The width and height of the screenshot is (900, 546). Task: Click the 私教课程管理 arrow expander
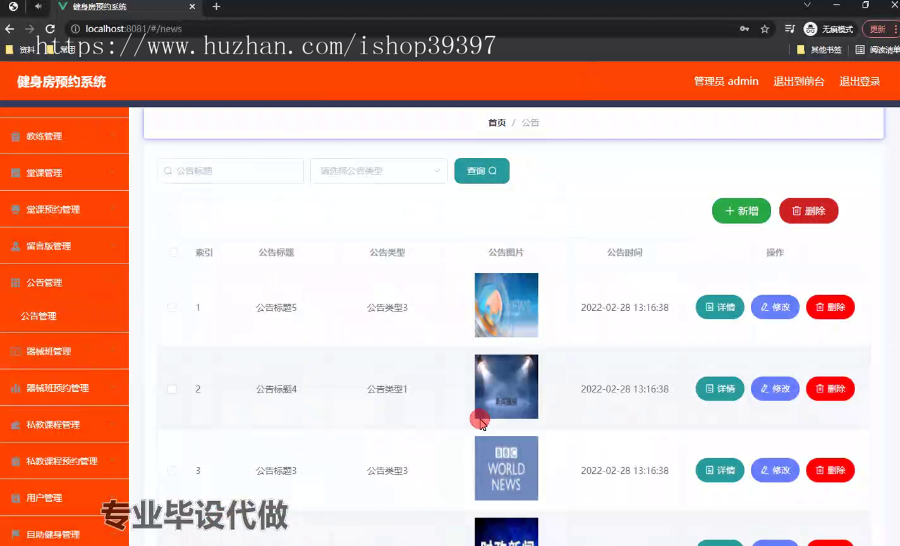(x=113, y=425)
